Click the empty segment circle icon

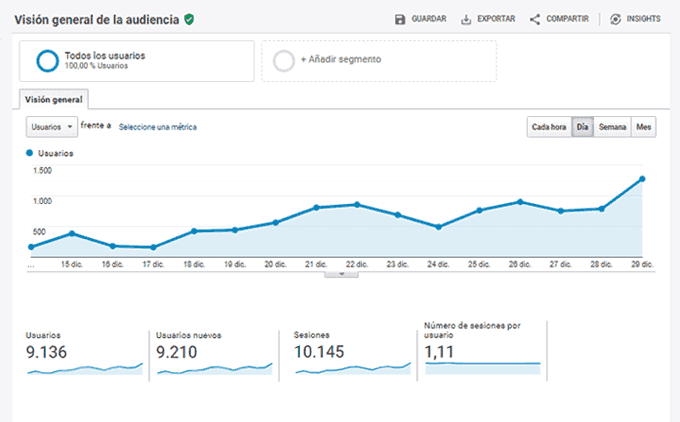(x=284, y=61)
